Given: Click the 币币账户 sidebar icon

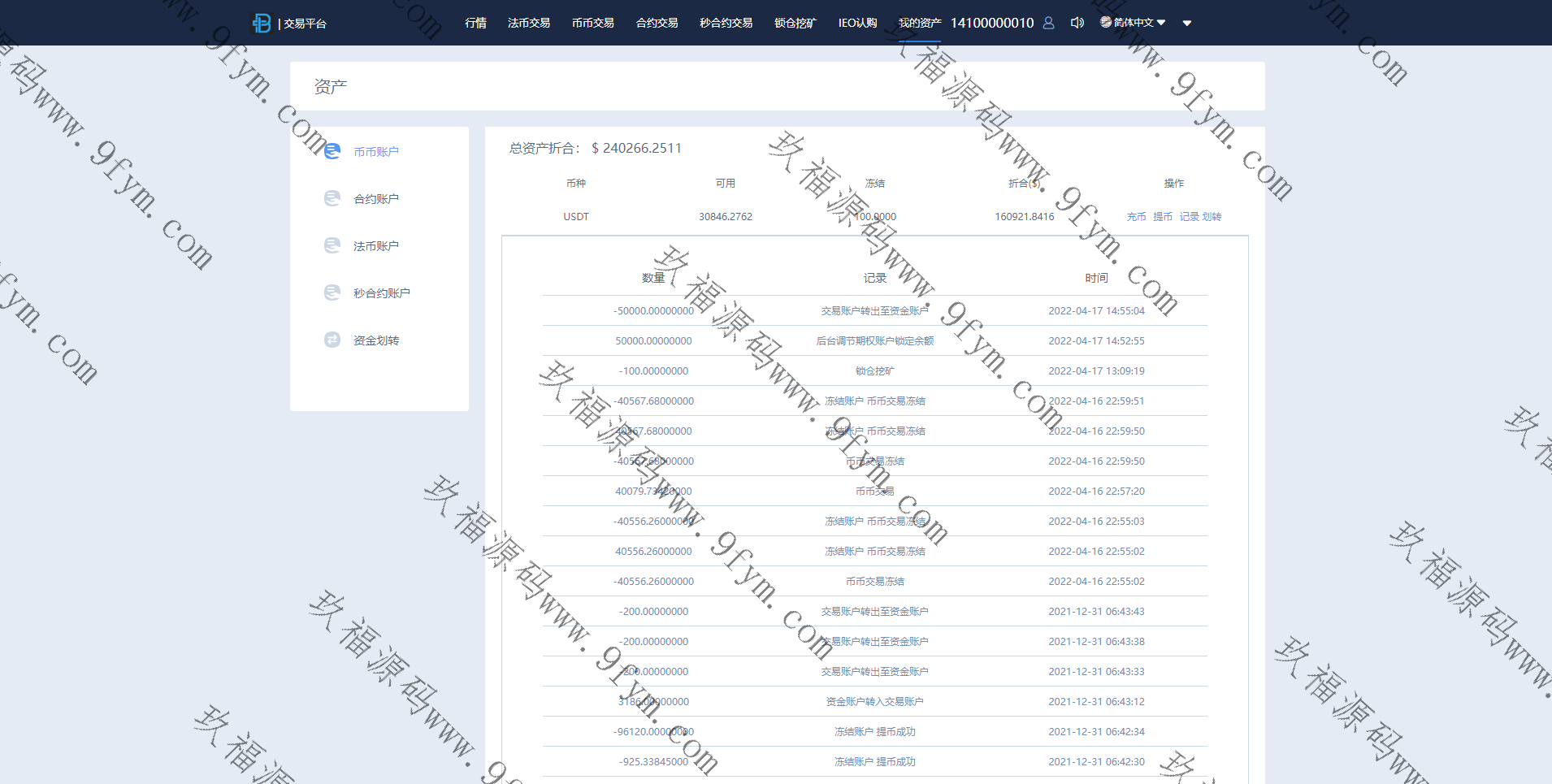Looking at the screenshot, I should pyautogui.click(x=332, y=152).
